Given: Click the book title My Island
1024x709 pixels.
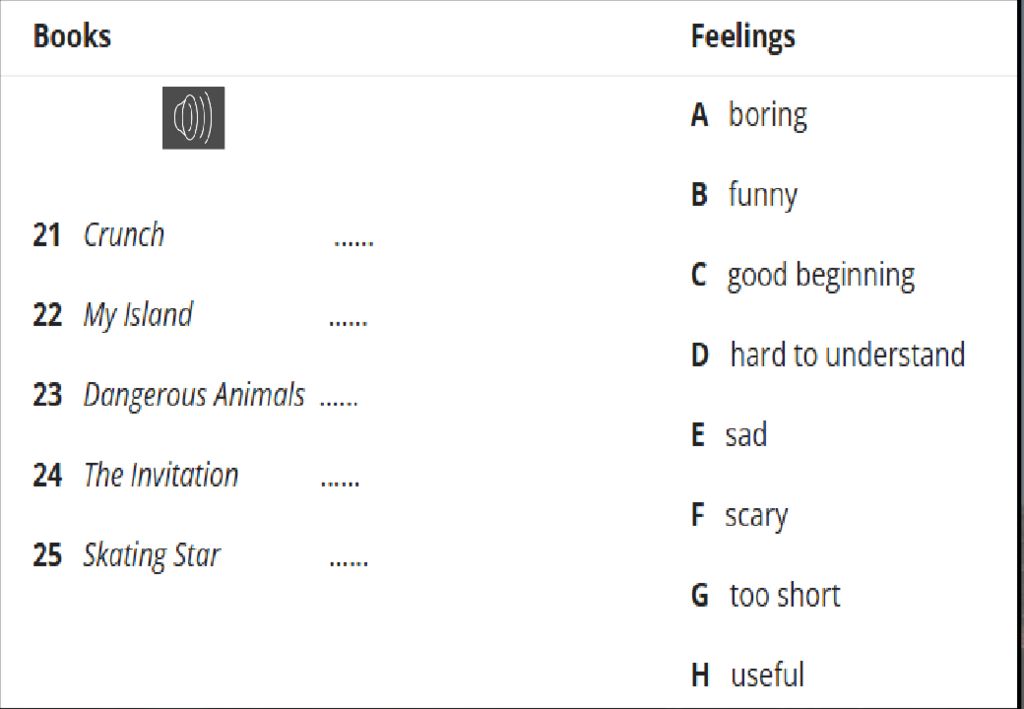Looking at the screenshot, I should [x=138, y=315].
